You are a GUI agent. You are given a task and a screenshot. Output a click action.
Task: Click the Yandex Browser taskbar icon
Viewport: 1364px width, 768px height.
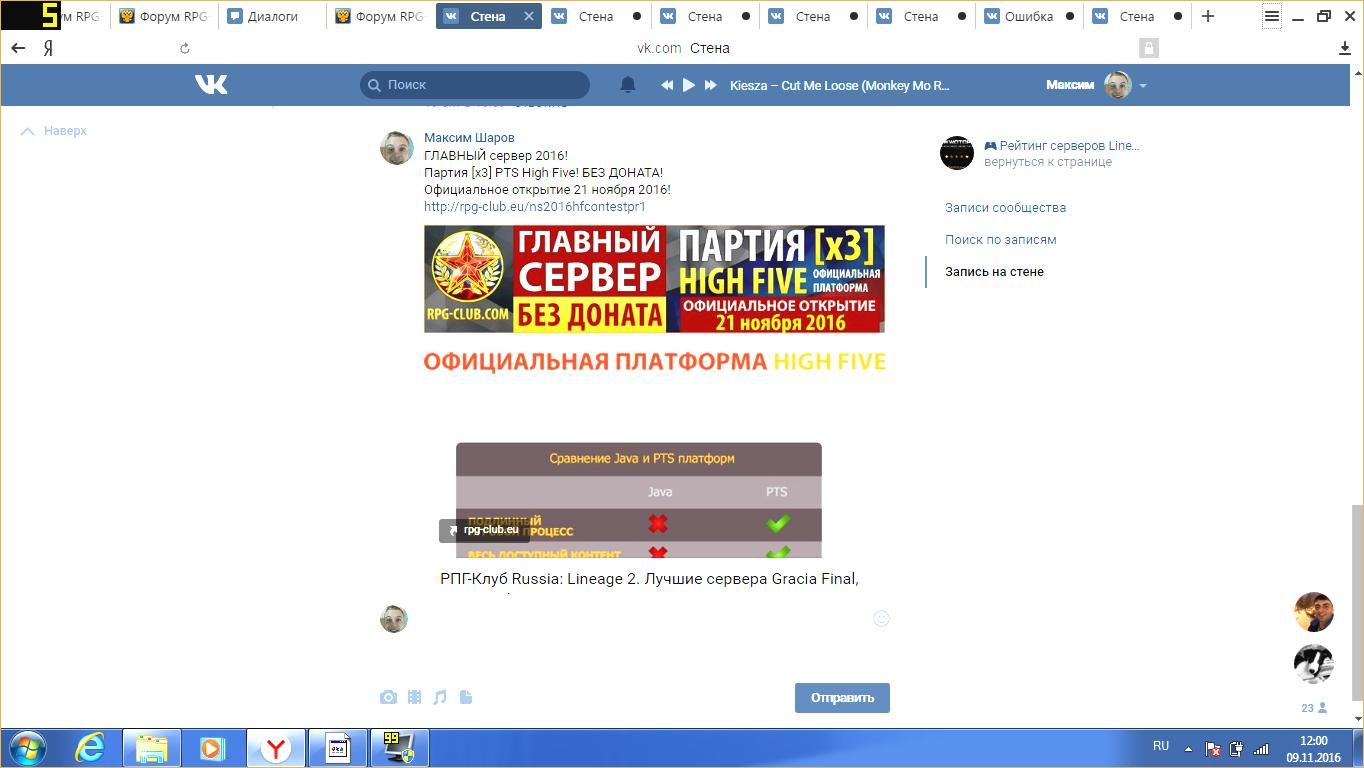[x=276, y=748]
